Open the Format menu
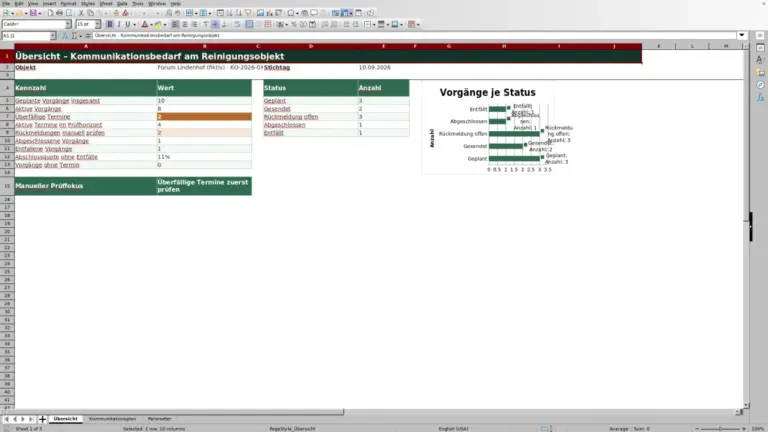Image resolution: width=768 pixels, height=432 pixels. coord(68,3)
